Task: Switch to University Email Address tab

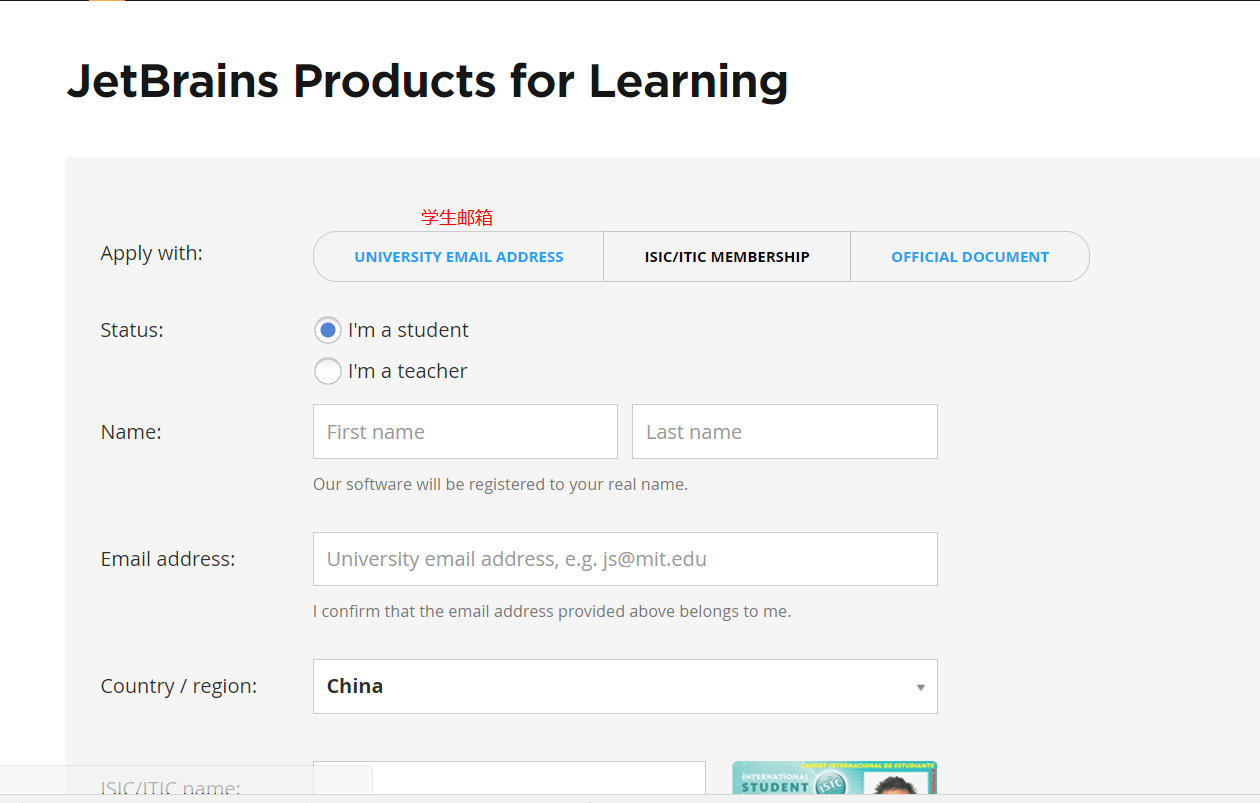Action: 459,257
